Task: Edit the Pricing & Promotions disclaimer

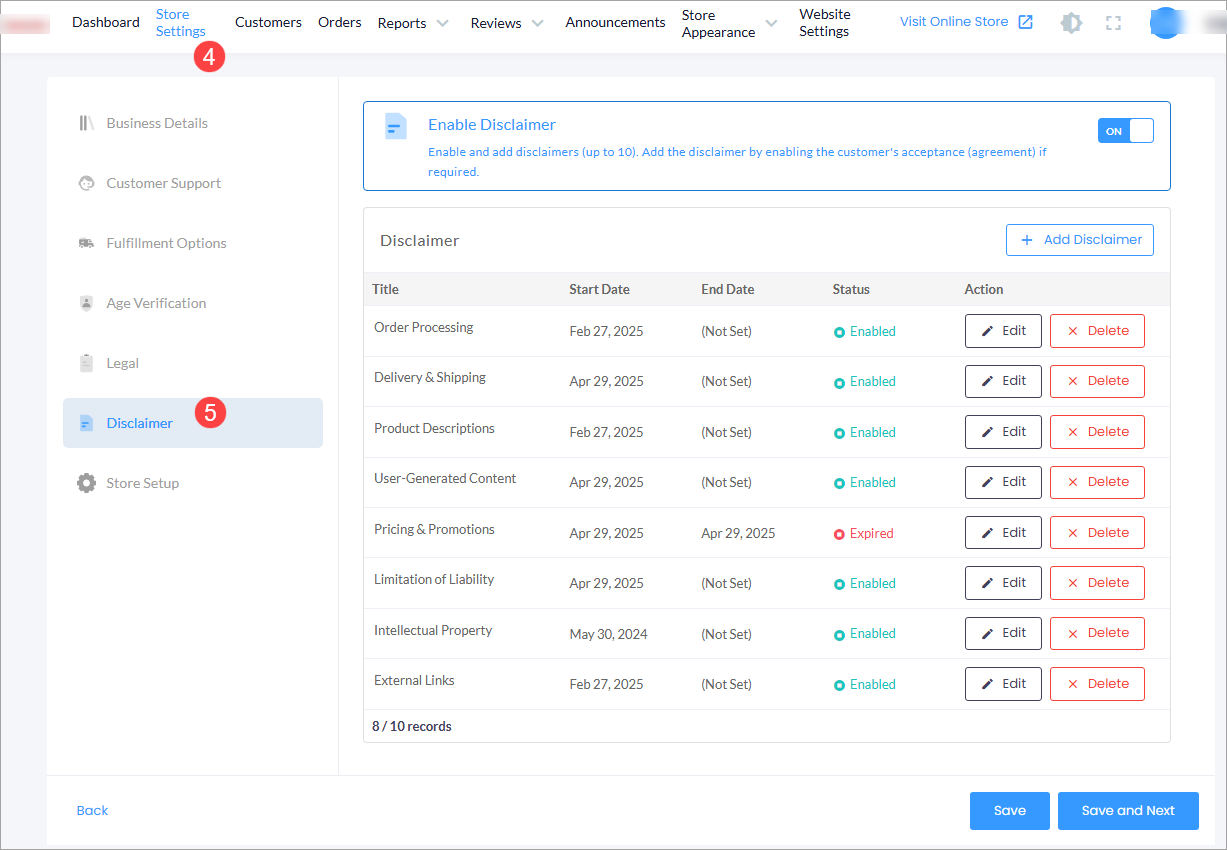Action: (x=1003, y=533)
